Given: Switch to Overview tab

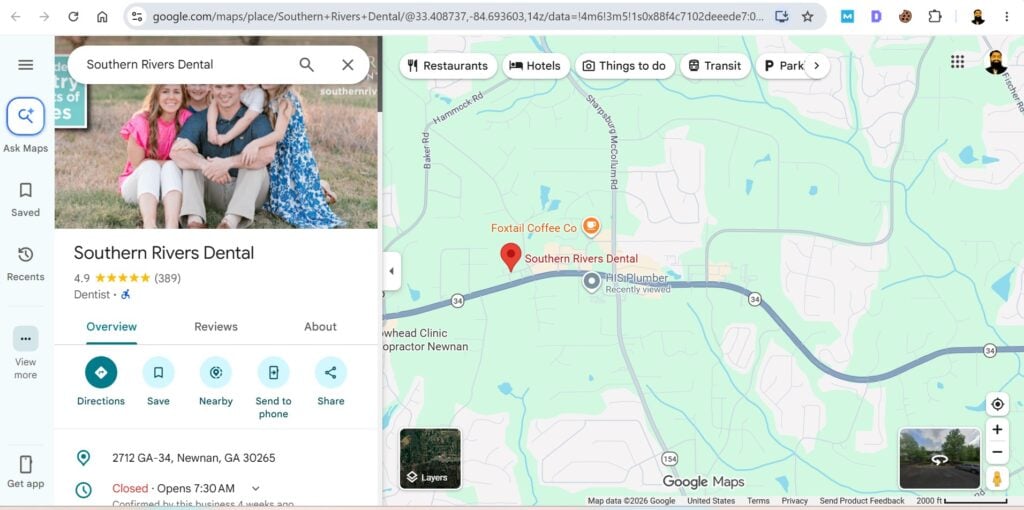Looking at the screenshot, I should pos(112,327).
